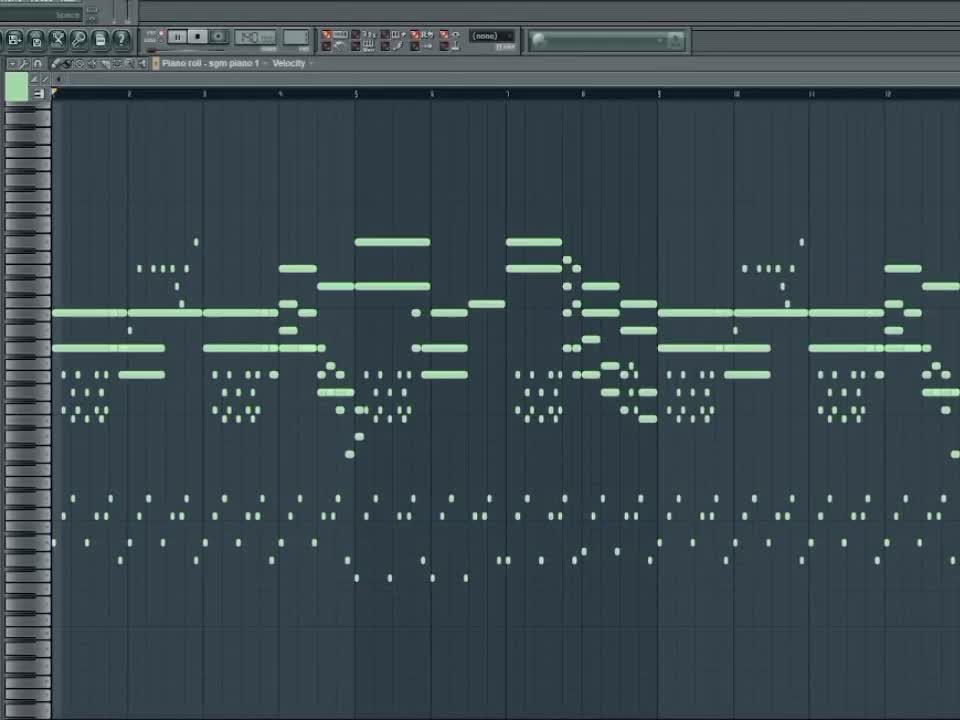The image size is (960, 720).
Task: Select the mute tool in piano roll toolbar
Action: click(92, 63)
